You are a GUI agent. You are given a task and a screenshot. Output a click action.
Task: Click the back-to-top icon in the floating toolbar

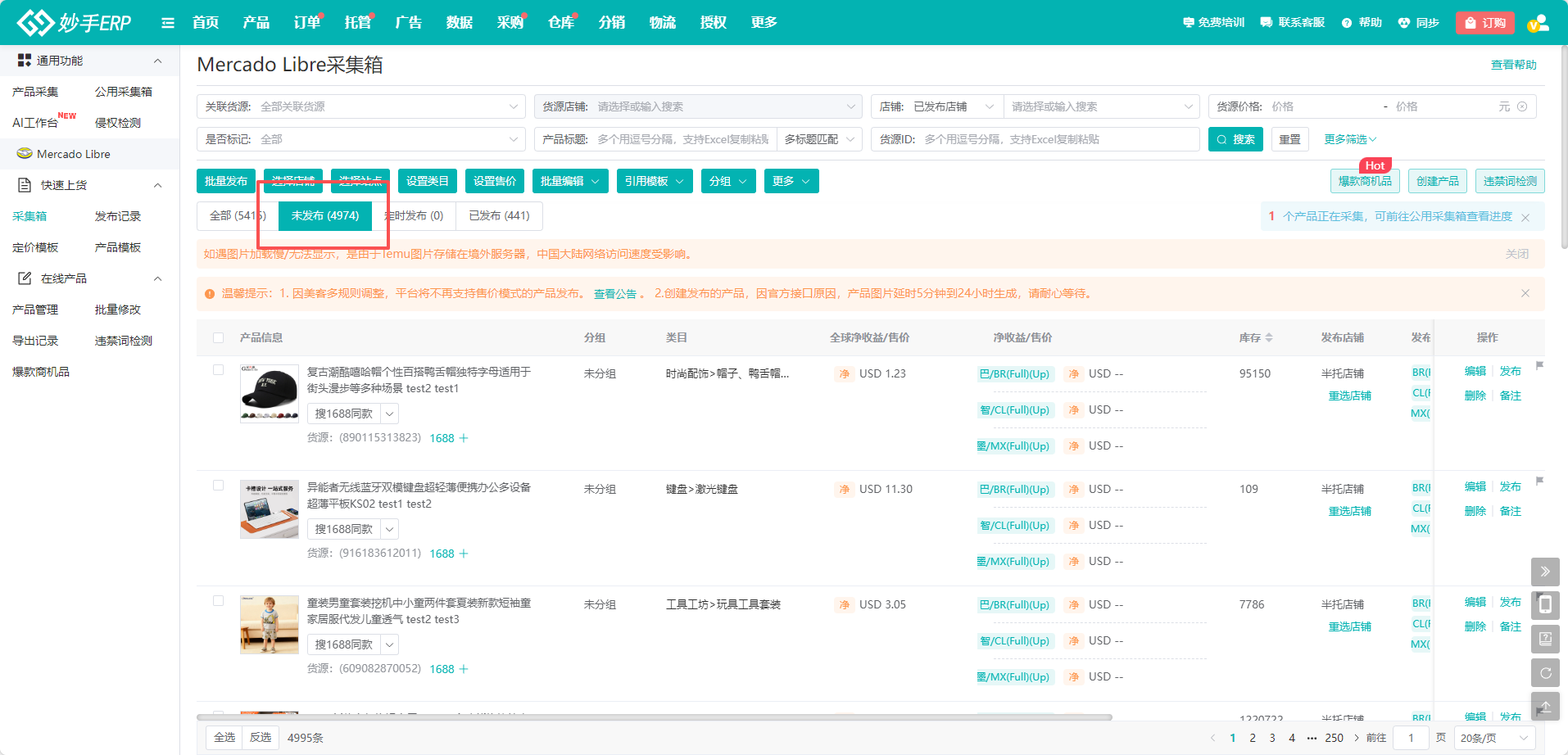pos(1545,707)
